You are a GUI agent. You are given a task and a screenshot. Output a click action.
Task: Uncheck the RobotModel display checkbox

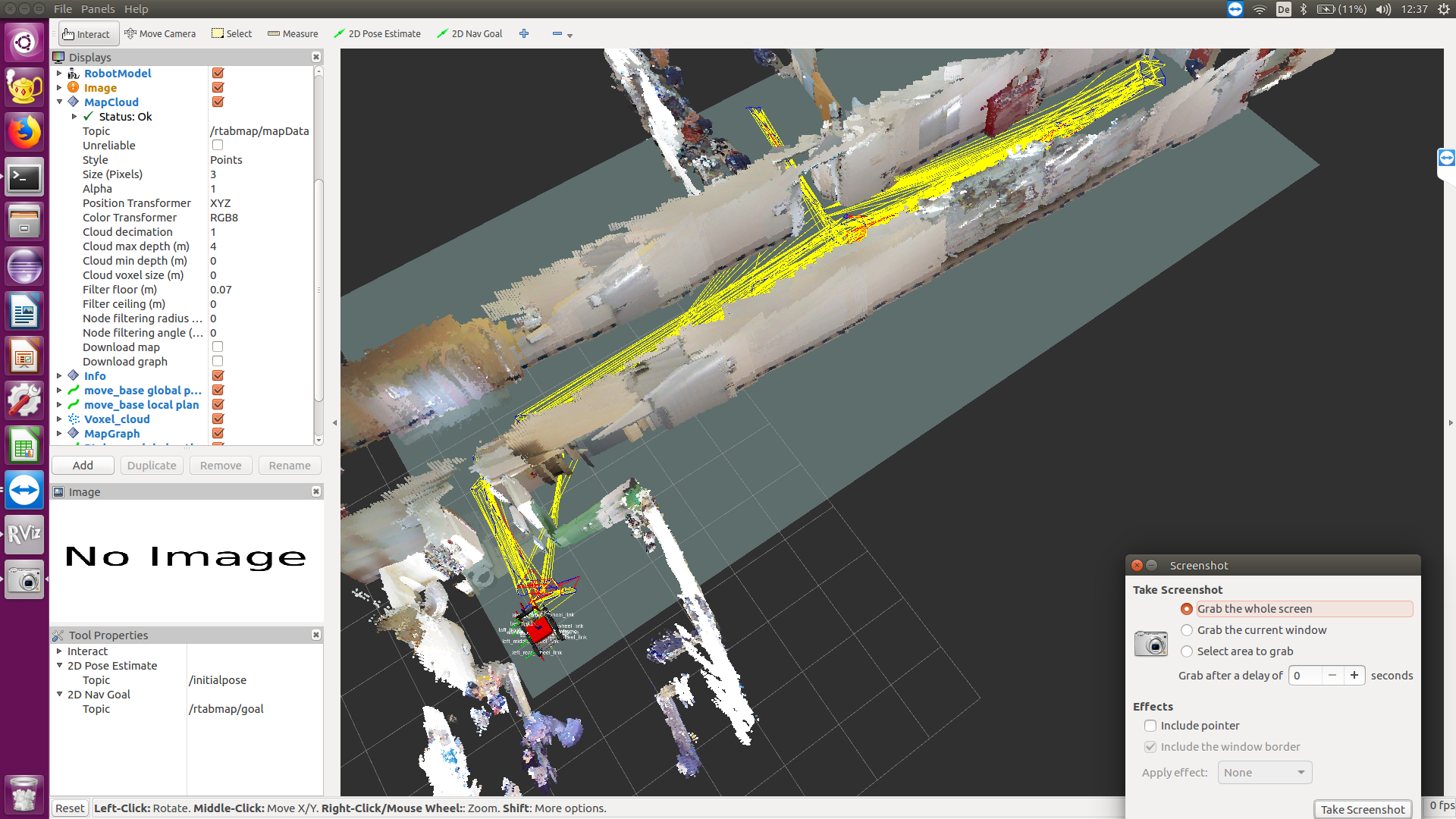pyautogui.click(x=218, y=74)
